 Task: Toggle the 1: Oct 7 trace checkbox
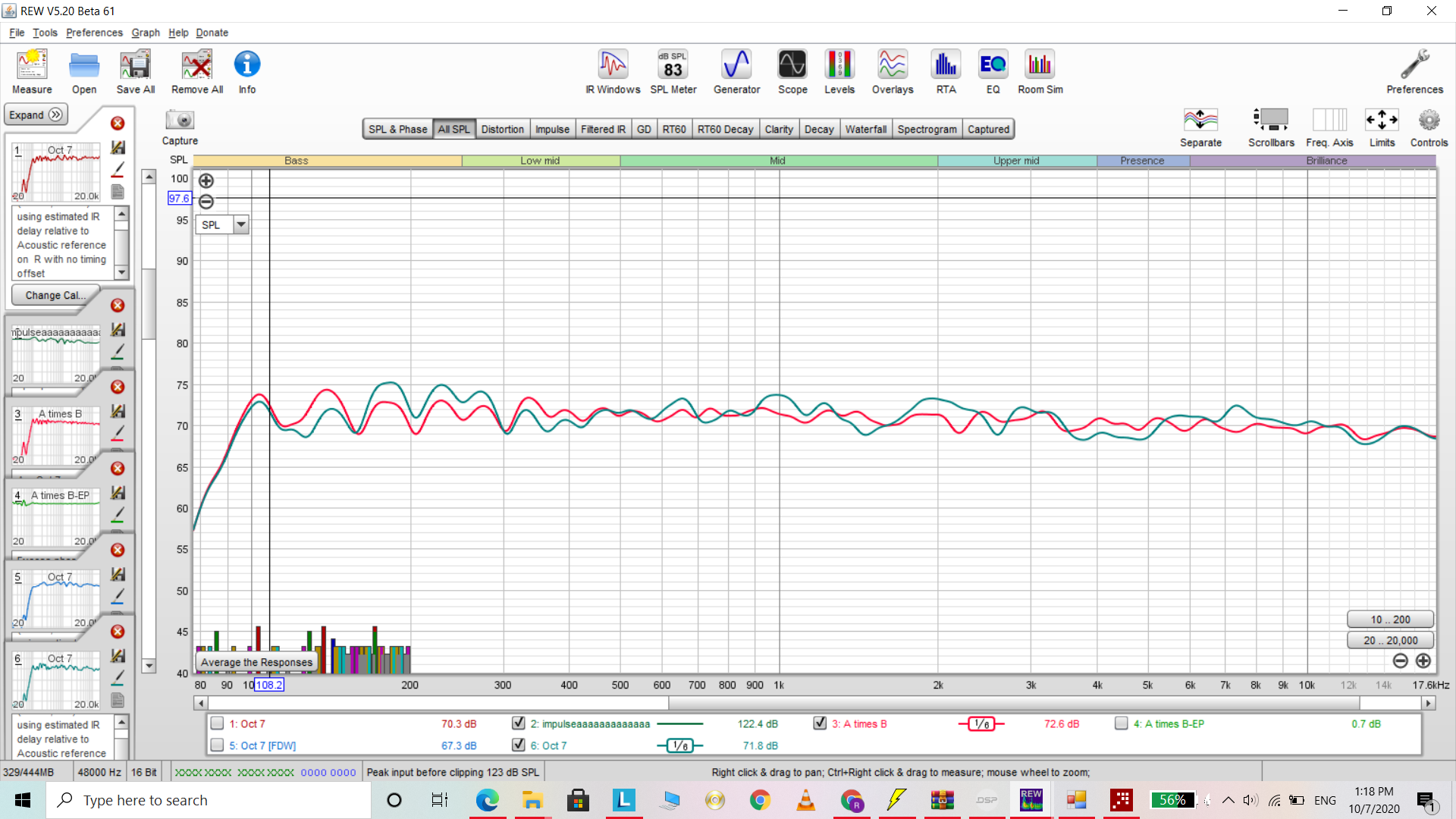[x=217, y=723]
